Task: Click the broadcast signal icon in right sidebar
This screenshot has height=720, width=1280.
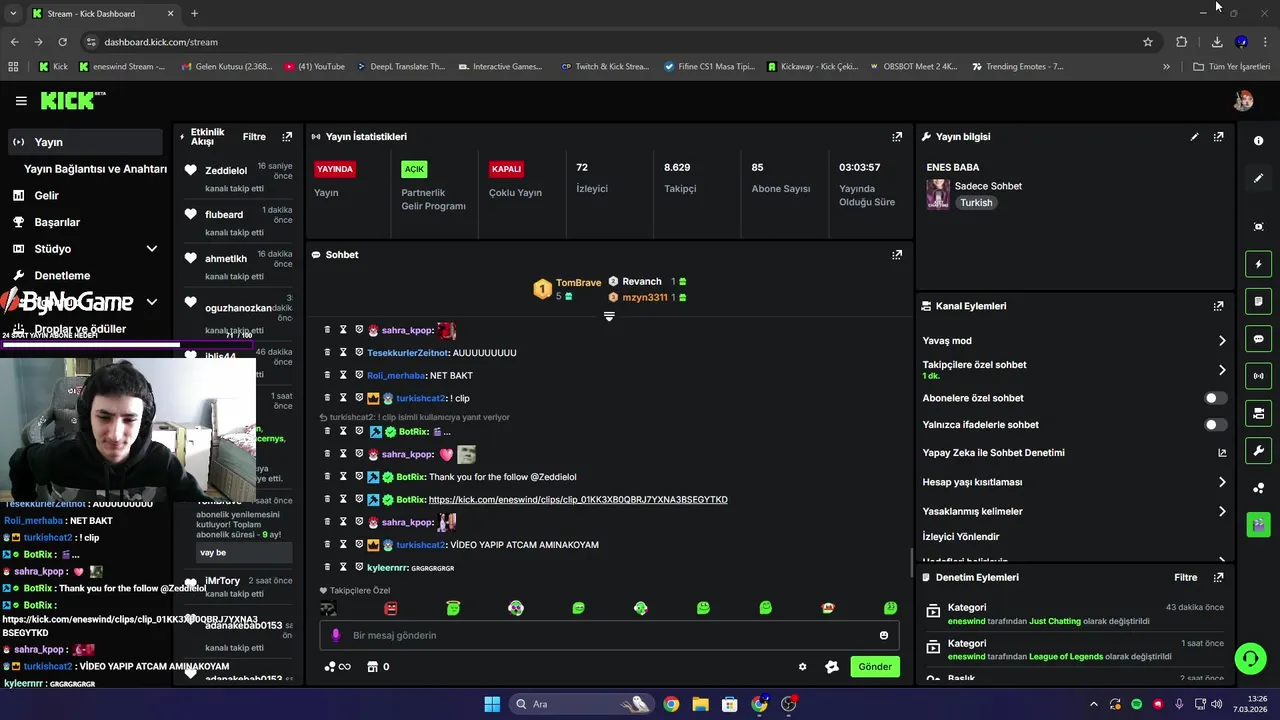Action: click(1259, 376)
